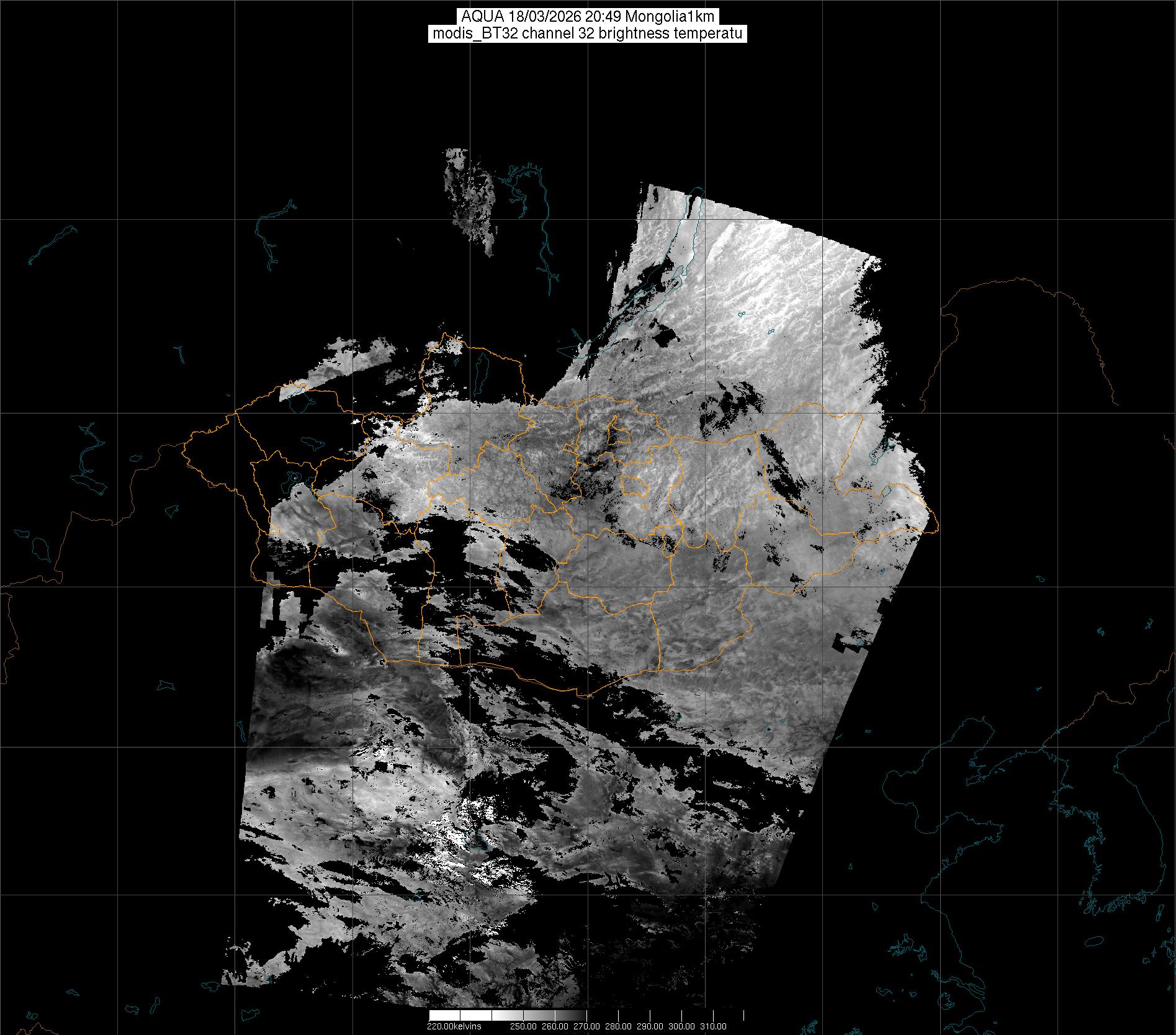Click the 270.00 temperature scale label
The width and height of the screenshot is (1176, 1035).
(586, 1026)
